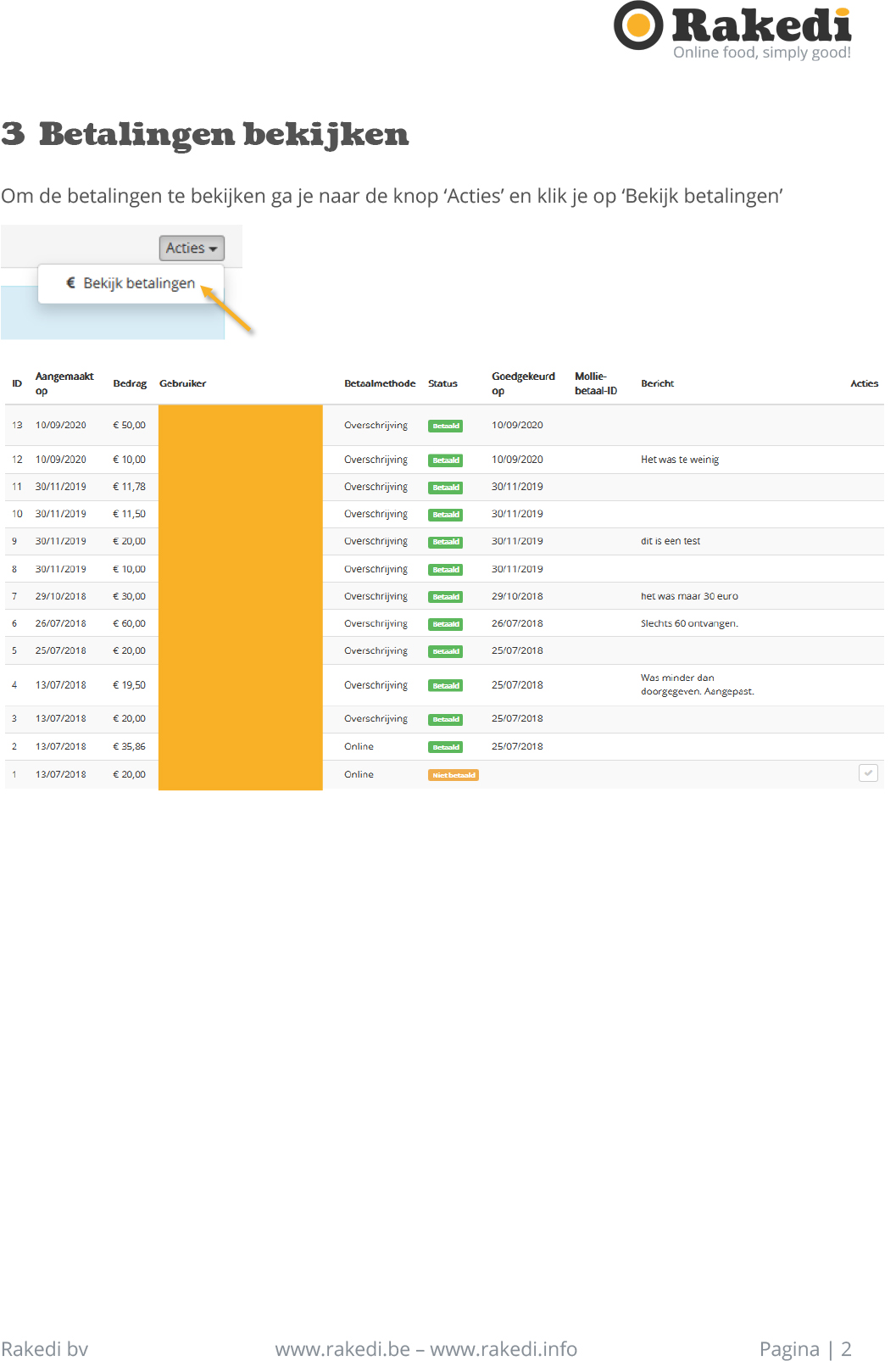Click the orange 'Niet betaald' status badge
Screen dimensions: 896x1361
coord(453,775)
